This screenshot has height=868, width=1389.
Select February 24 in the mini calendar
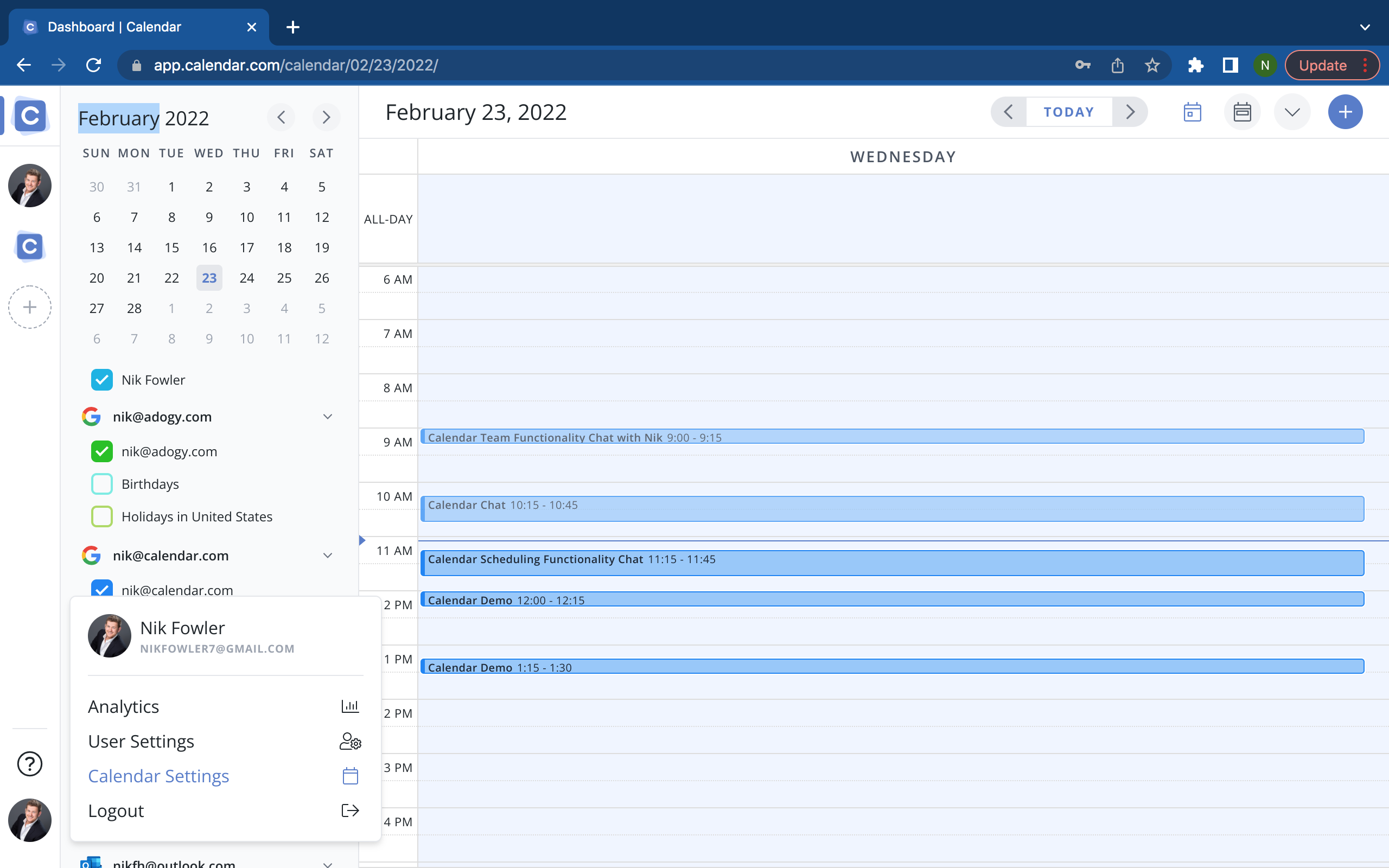click(247, 278)
